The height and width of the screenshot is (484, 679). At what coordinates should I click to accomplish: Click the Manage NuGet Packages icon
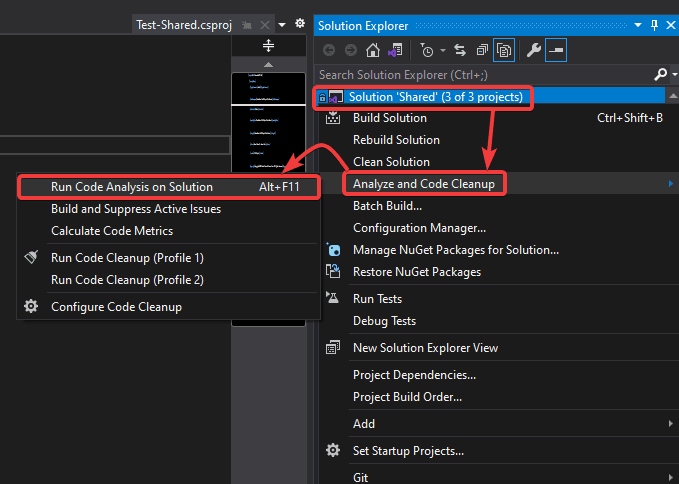coord(333,249)
